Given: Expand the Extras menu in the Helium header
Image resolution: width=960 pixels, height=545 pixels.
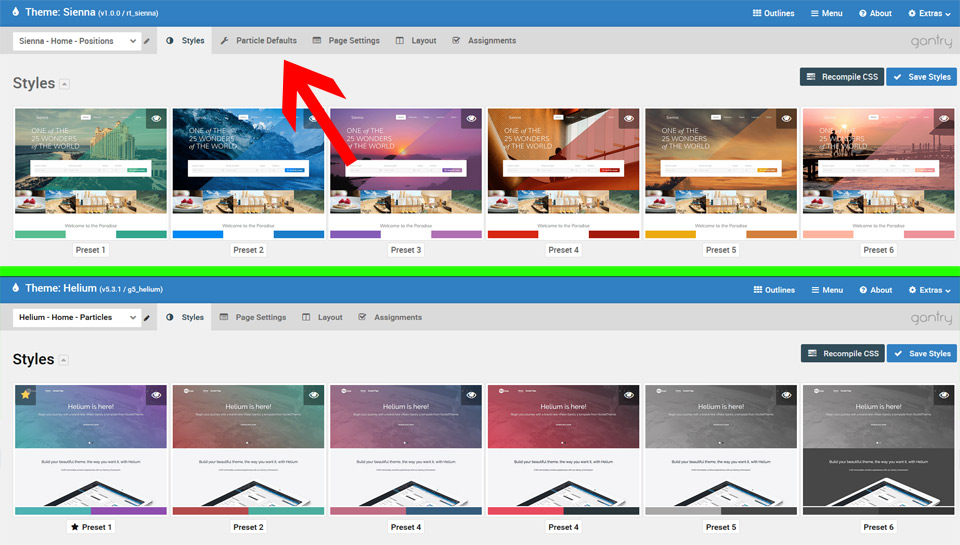Looking at the screenshot, I should [929, 290].
